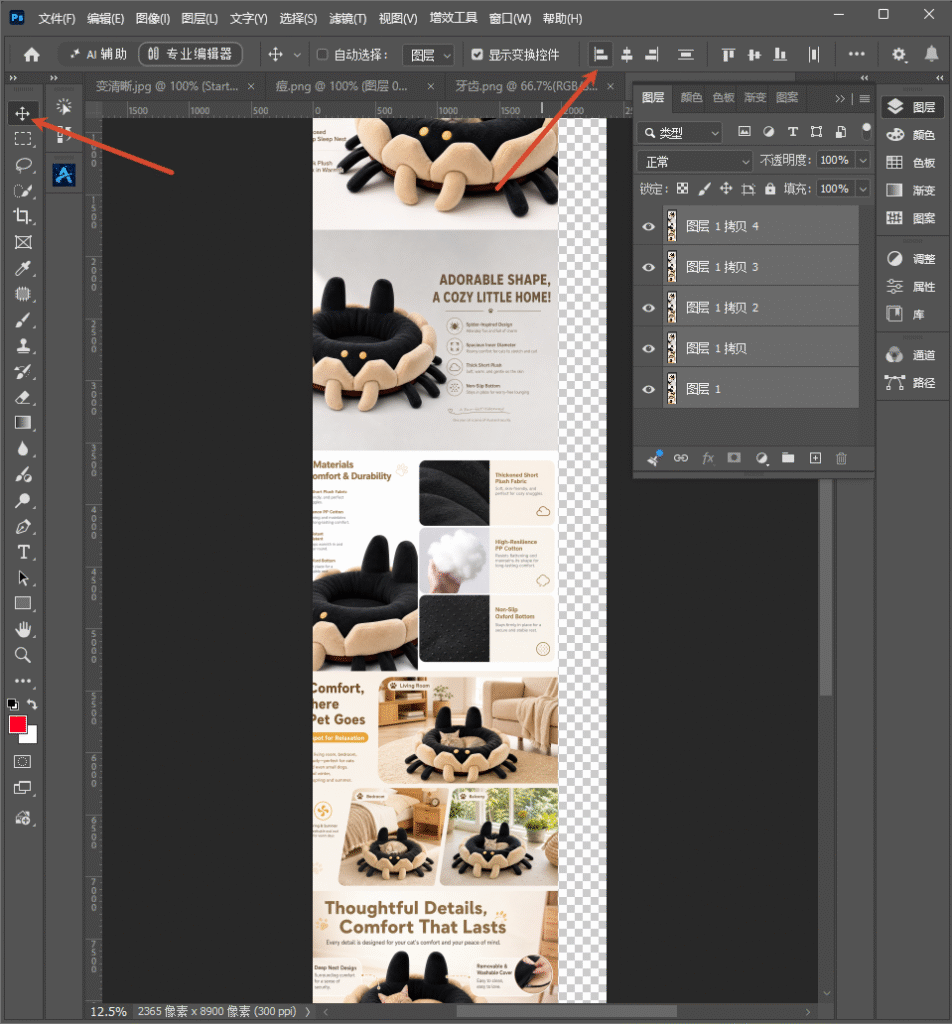The width and height of the screenshot is (952, 1024).
Task: Open the 类型 layer filter dropdown
Action: (x=680, y=133)
